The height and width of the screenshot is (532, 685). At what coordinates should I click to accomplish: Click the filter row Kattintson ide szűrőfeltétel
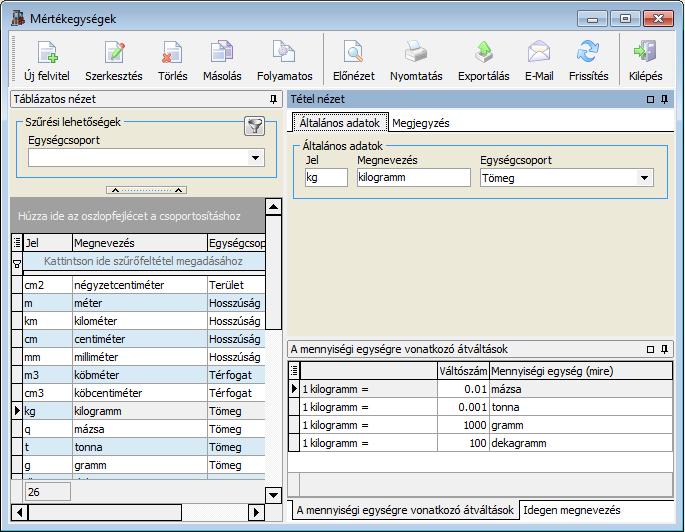[143, 261]
